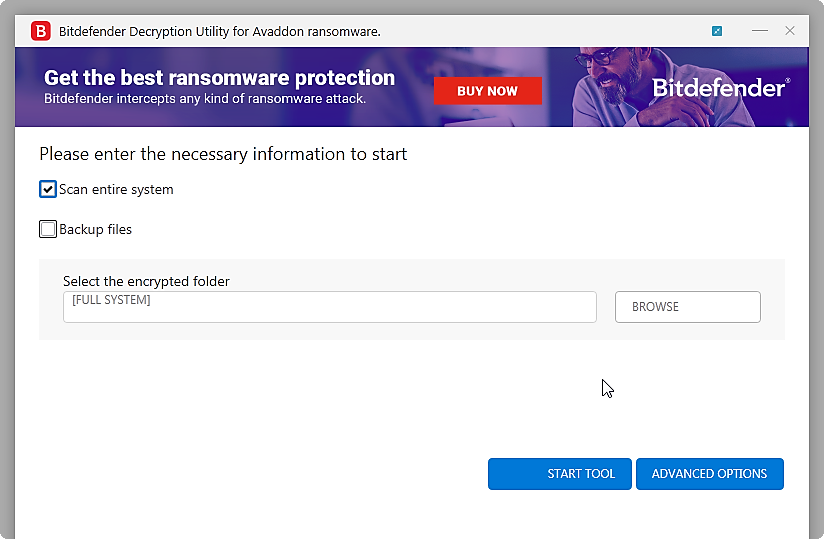824x539 pixels.
Task: Click the Get the best ransomware protection headline
Action: tap(219, 78)
